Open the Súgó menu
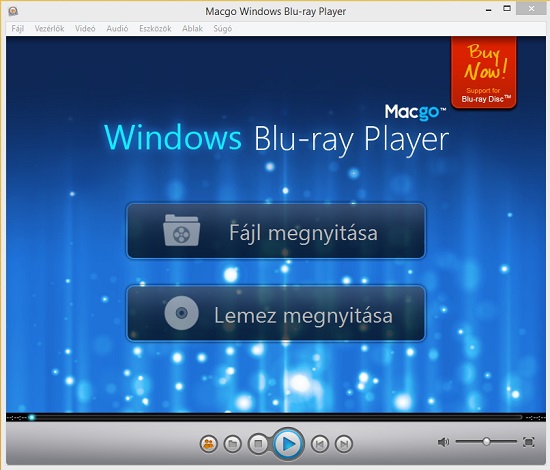This screenshot has height=470, width=550. coord(222,28)
